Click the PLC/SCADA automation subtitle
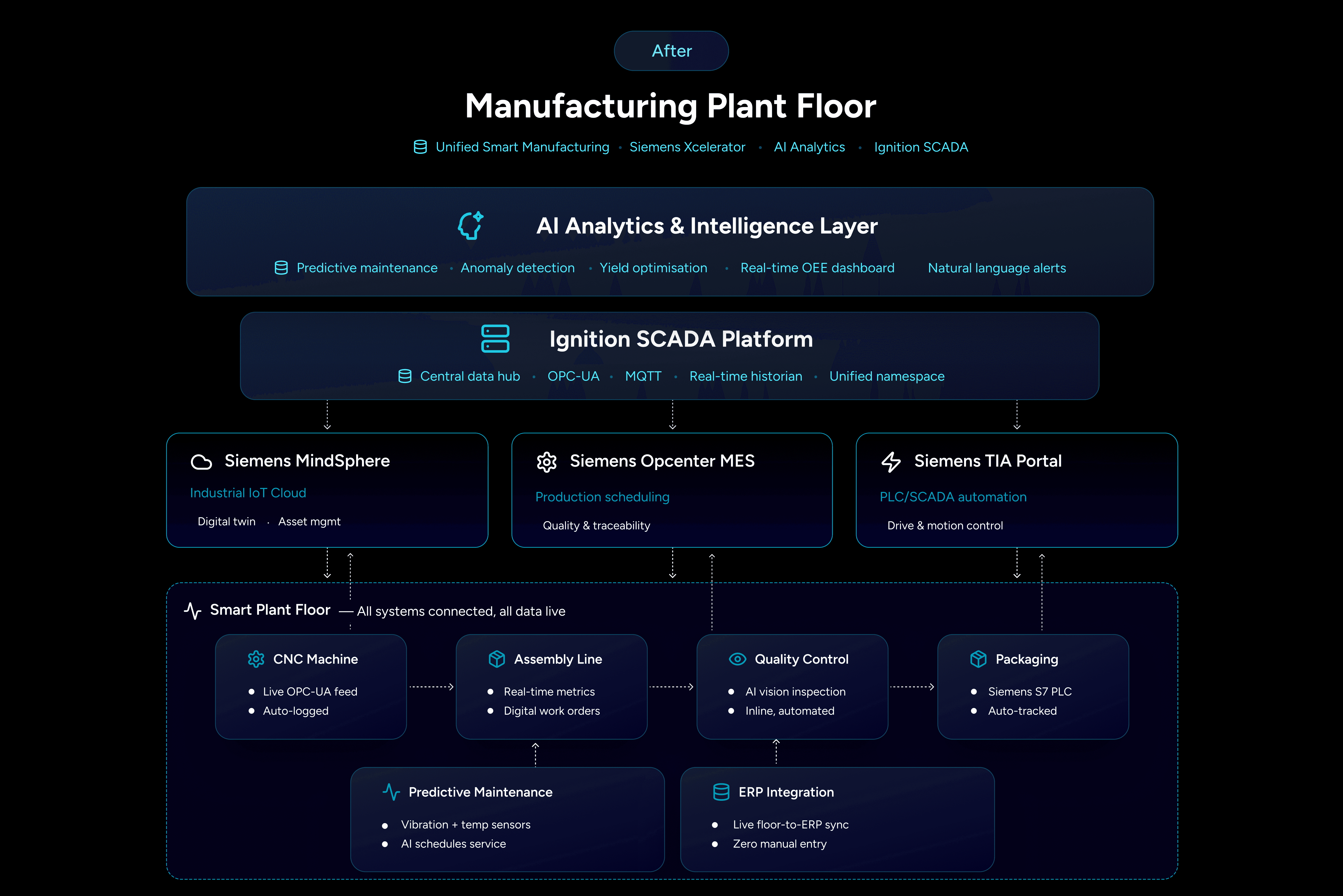1343x896 pixels. (x=953, y=497)
